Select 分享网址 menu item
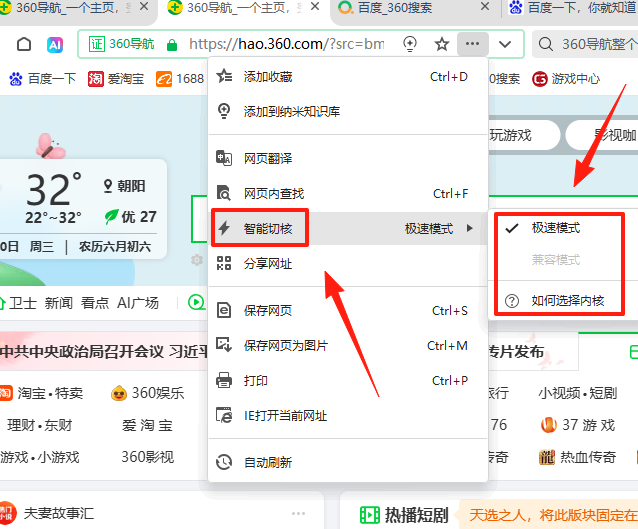This screenshot has width=638, height=529. (x=348, y=263)
